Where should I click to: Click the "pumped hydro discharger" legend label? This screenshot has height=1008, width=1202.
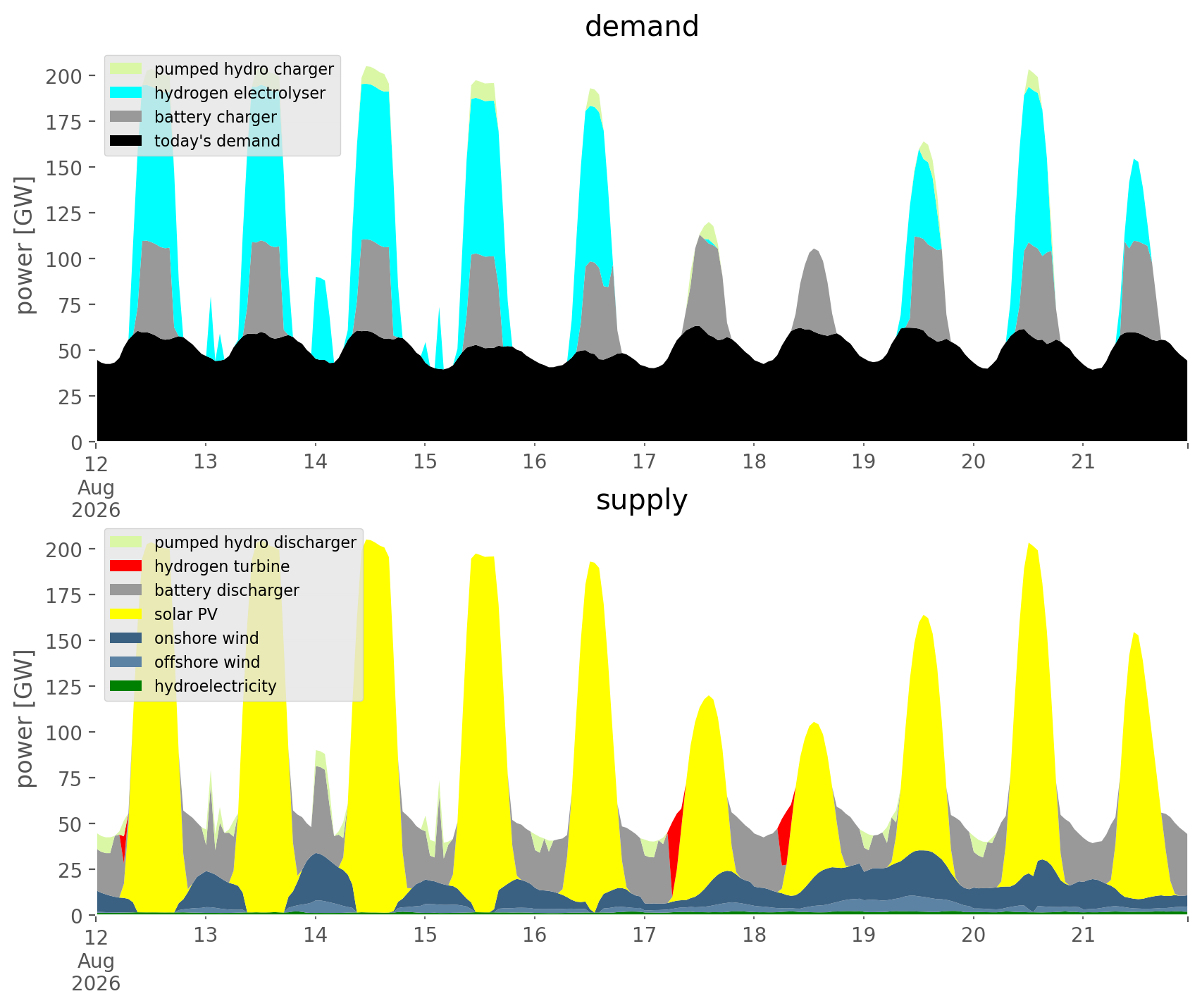(255, 543)
